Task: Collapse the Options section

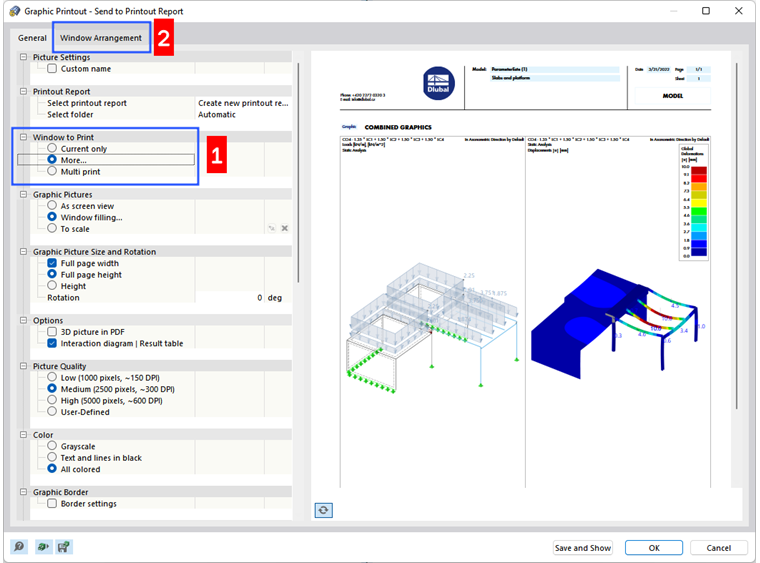Action: [x=23, y=320]
